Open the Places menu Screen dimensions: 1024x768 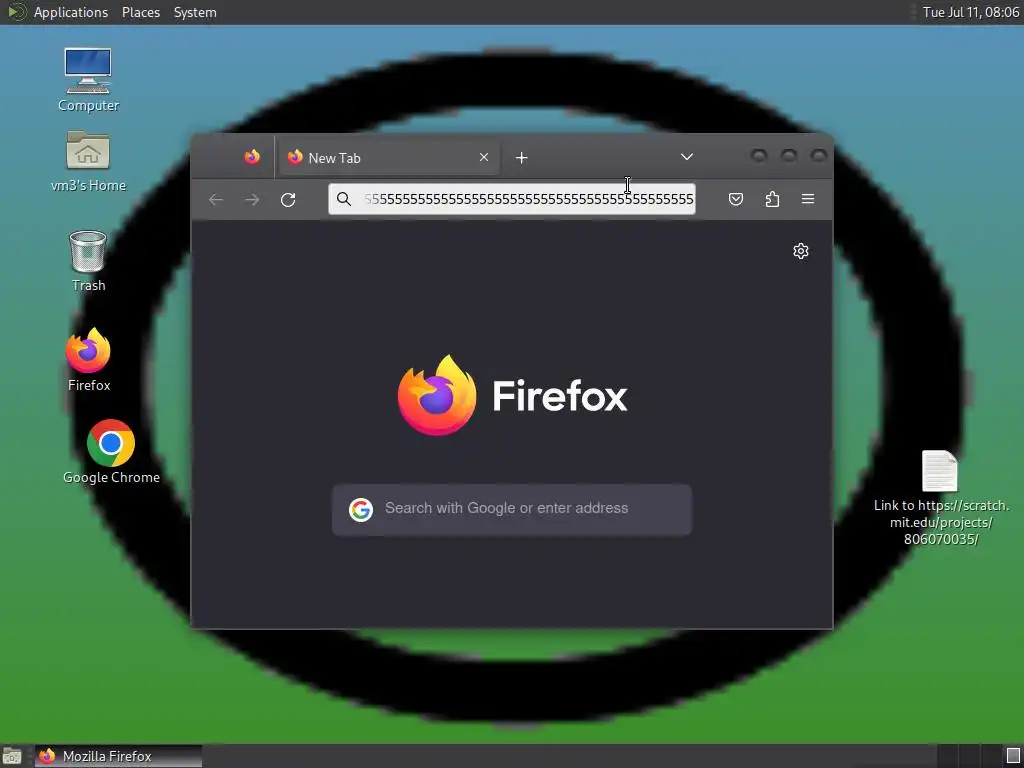(x=141, y=12)
